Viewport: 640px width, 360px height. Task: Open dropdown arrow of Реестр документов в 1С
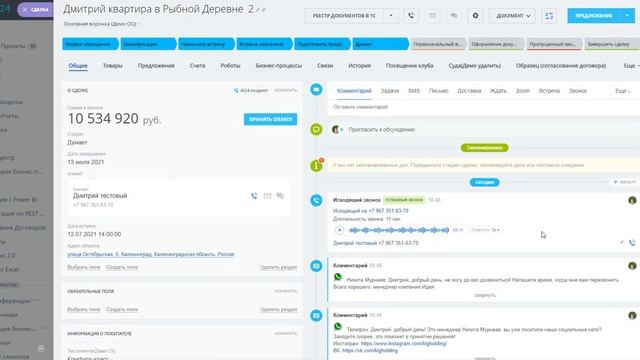[x=391, y=16]
